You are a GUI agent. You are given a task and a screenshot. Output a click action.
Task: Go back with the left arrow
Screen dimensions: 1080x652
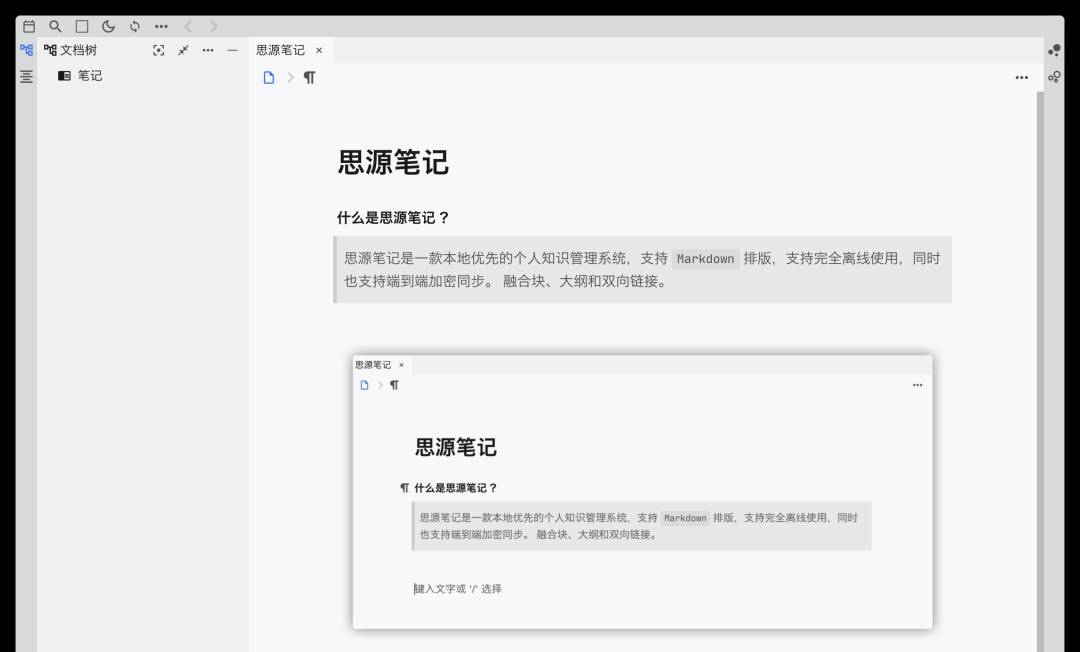(x=188, y=26)
